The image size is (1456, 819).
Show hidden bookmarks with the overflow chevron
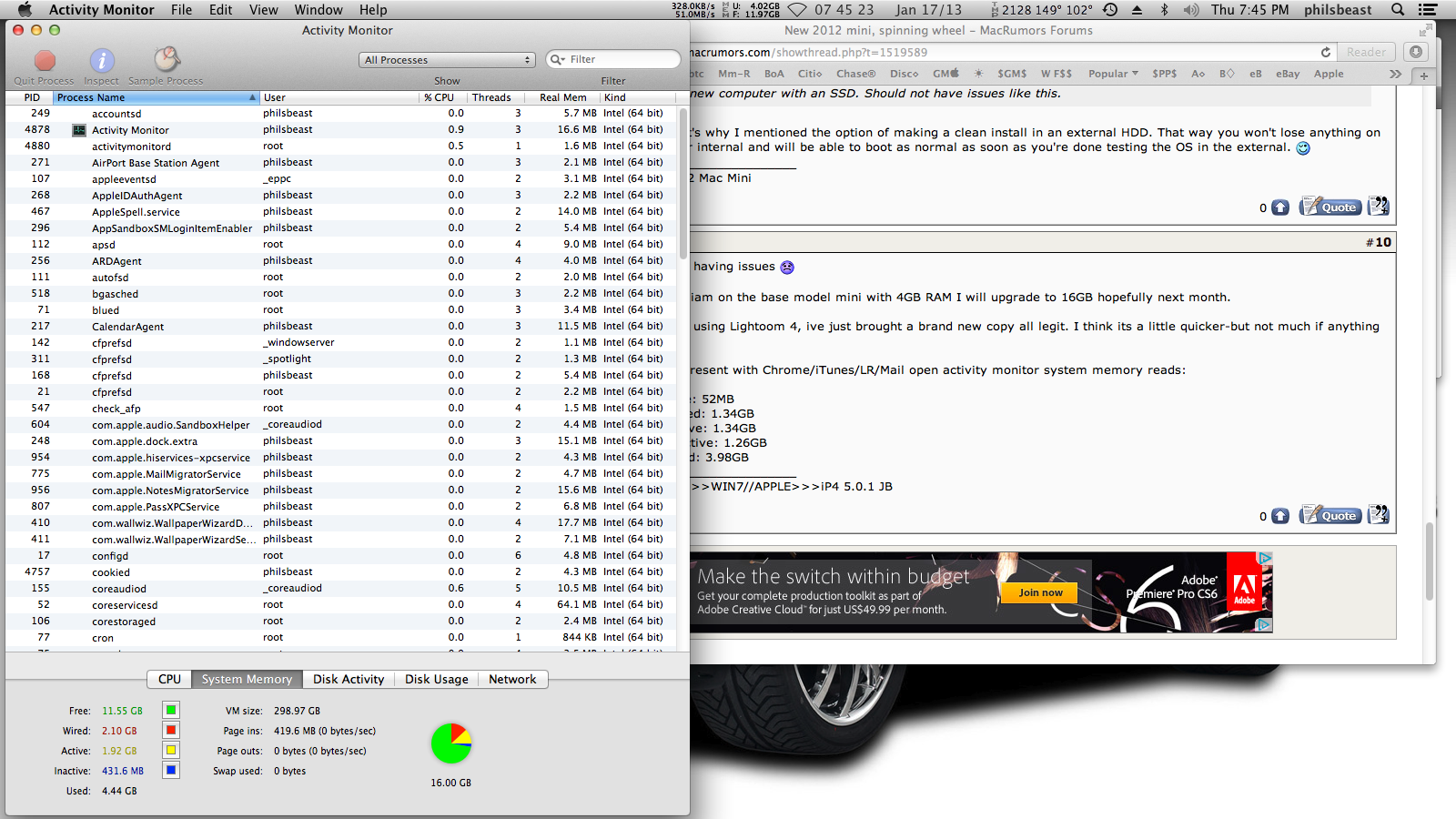pos(1395,74)
